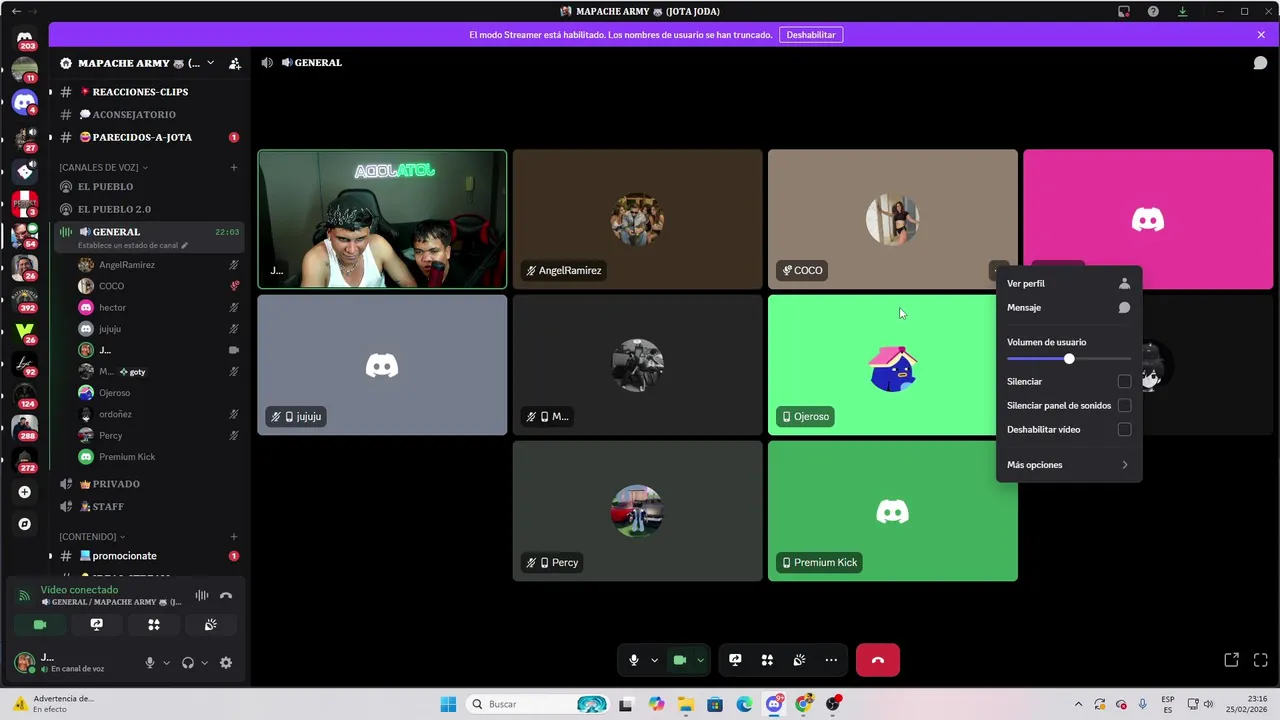1280x720 pixels.
Task: Open File Explorer from taskbar
Action: click(686, 704)
